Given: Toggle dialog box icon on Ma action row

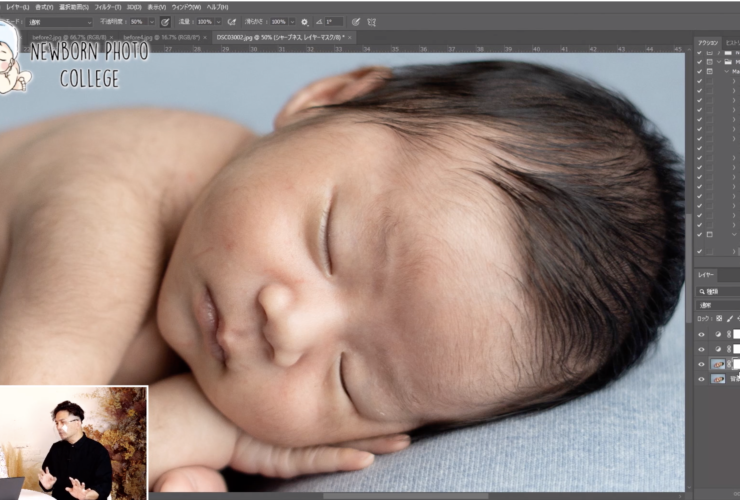Looking at the screenshot, I should [x=709, y=71].
